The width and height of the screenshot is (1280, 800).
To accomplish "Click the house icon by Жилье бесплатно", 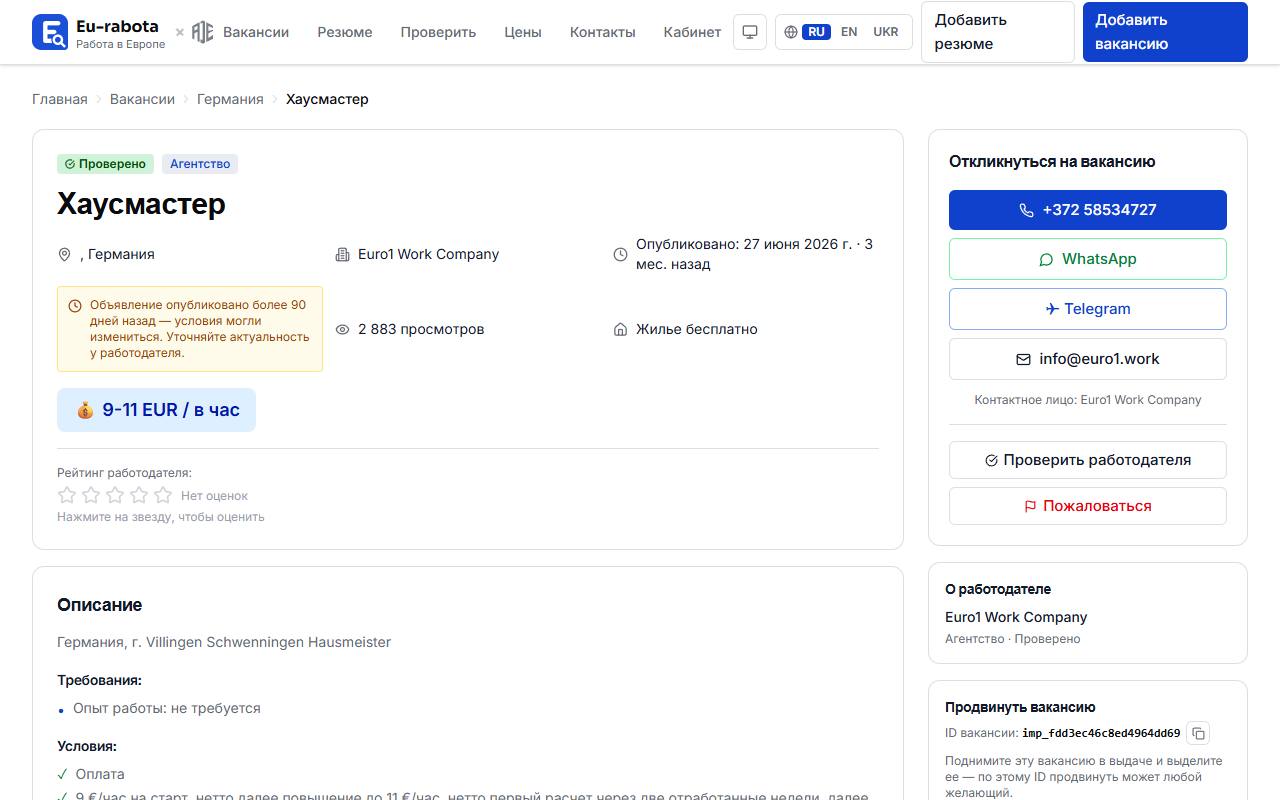I will [620, 330].
